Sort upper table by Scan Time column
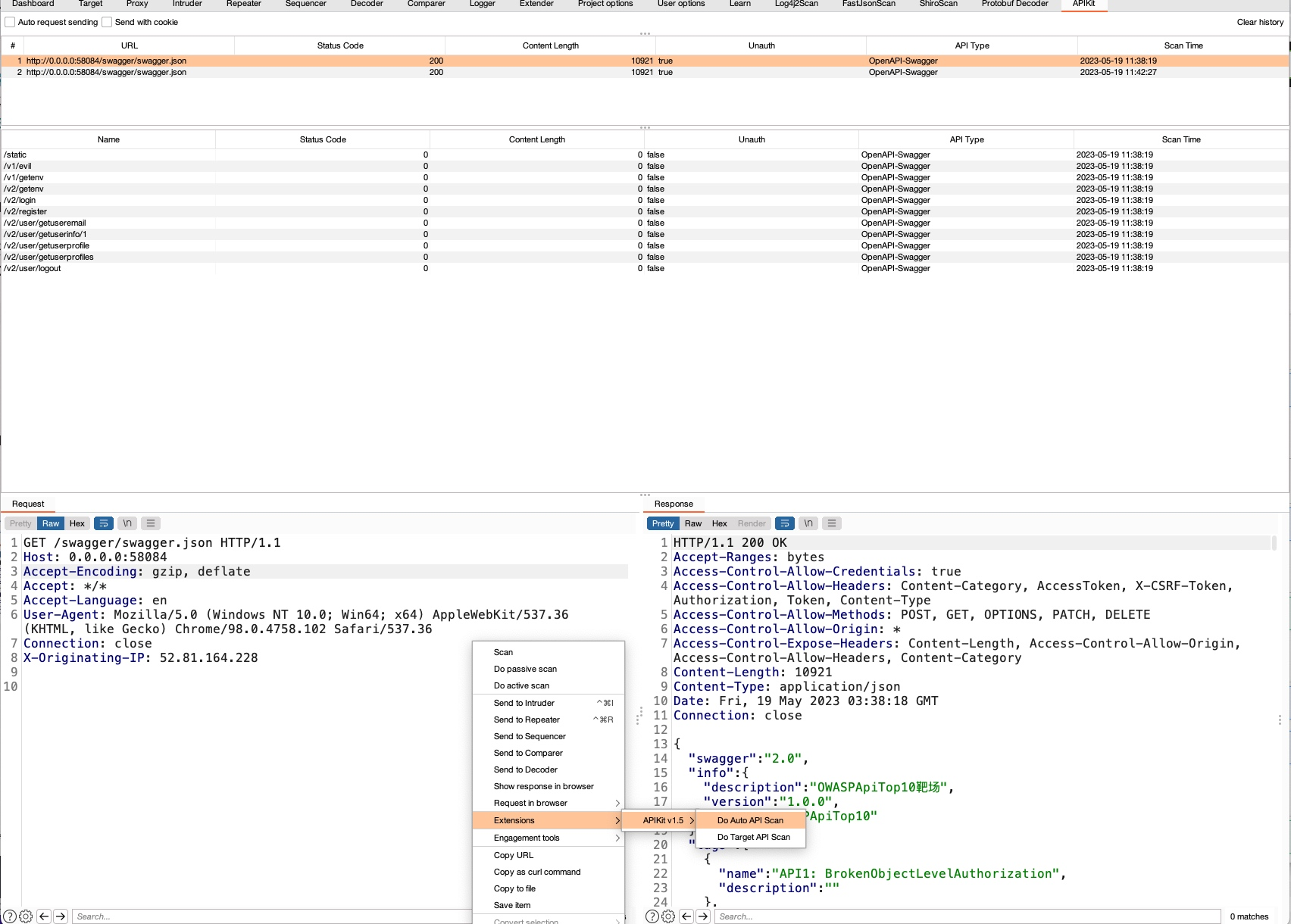Screen dimensions: 1291x924 (1183, 45)
